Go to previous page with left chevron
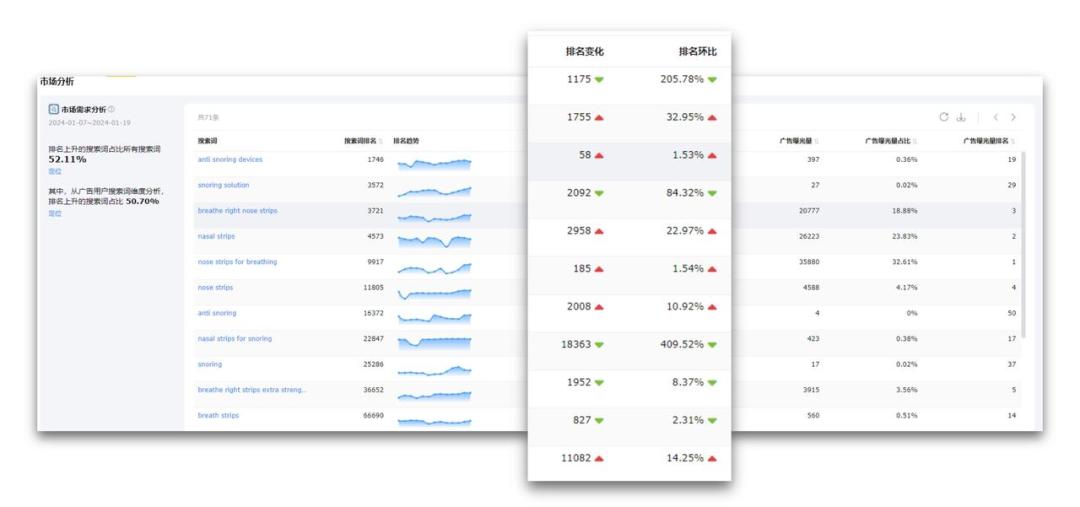The width and height of the screenshot is (1080, 507). point(995,117)
